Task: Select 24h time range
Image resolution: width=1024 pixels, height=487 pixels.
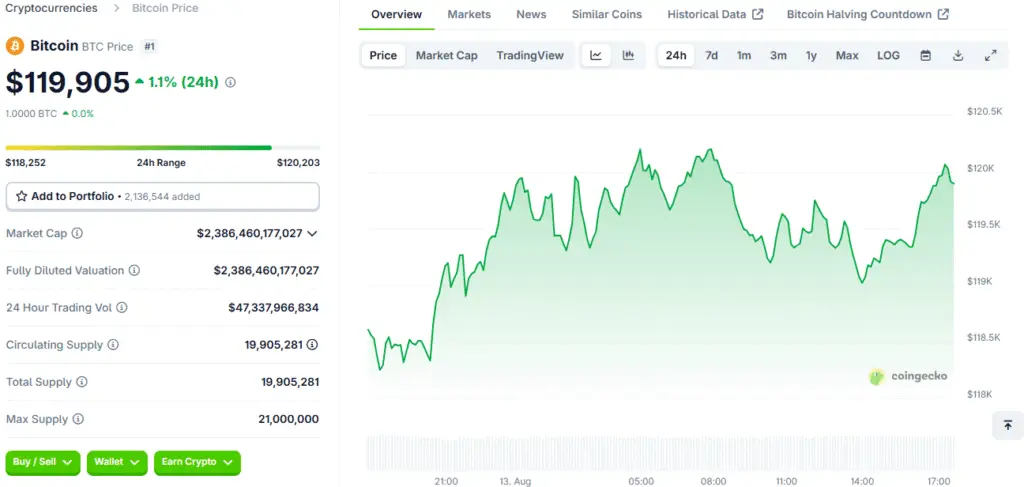Action: pyautogui.click(x=676, y=55)
